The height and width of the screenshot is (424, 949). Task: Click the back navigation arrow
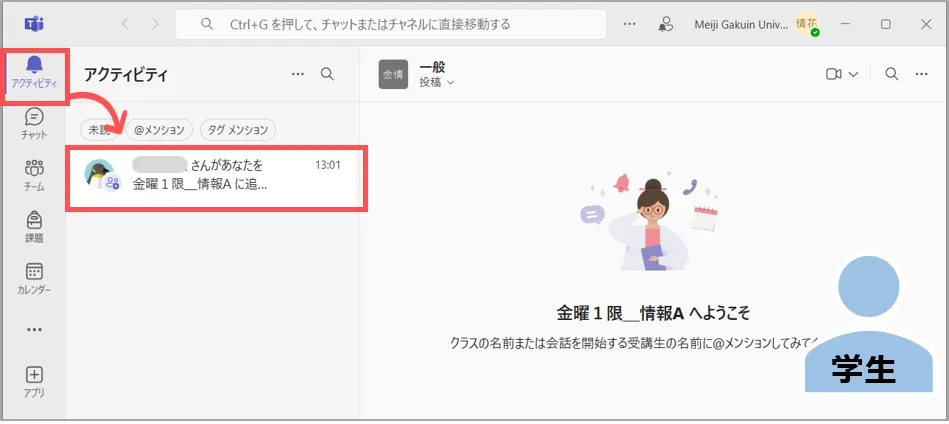pyautogui.click(x=125, y=23)
